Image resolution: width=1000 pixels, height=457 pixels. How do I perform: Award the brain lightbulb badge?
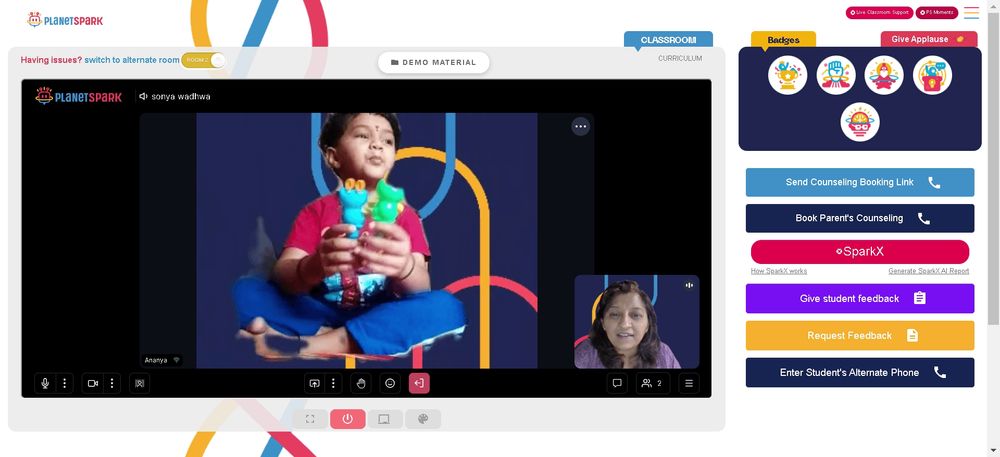860,122
